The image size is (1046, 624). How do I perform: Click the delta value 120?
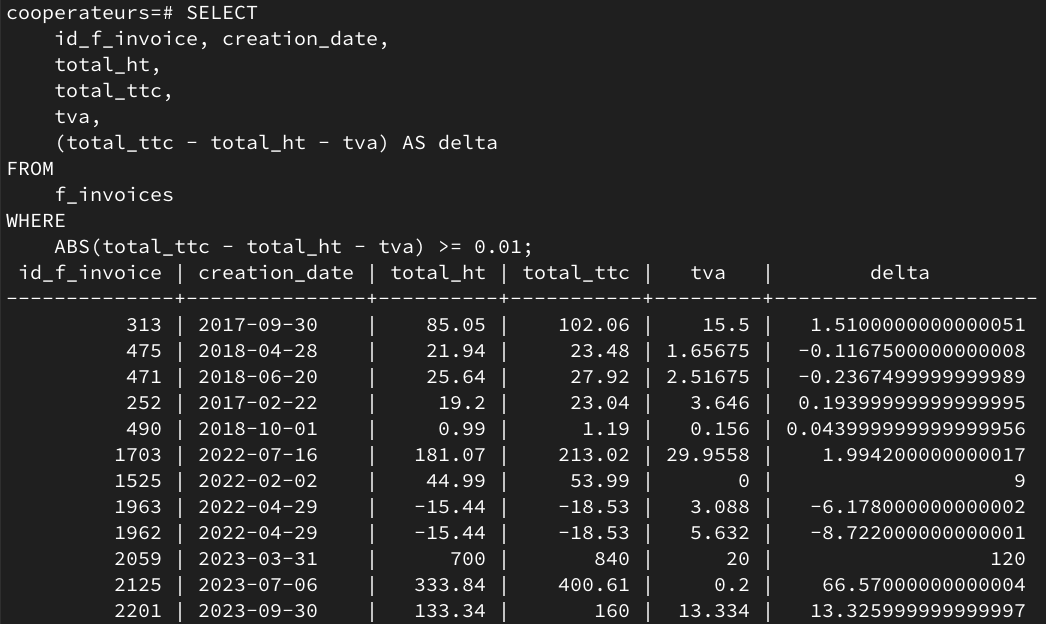[x=1007, y=559]
